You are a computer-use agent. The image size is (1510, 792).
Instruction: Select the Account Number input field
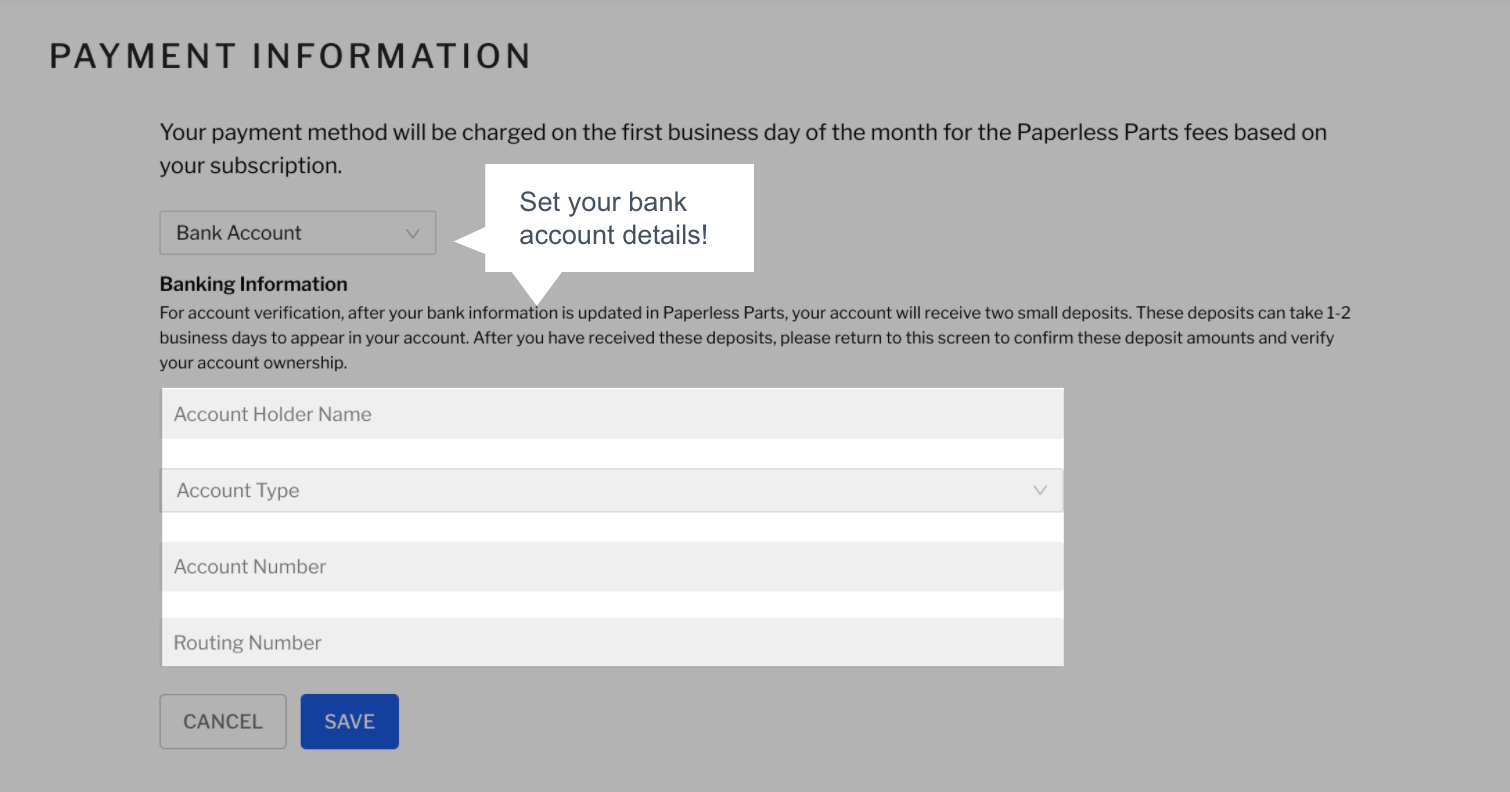pyautogui.click(x=611, y=566)
